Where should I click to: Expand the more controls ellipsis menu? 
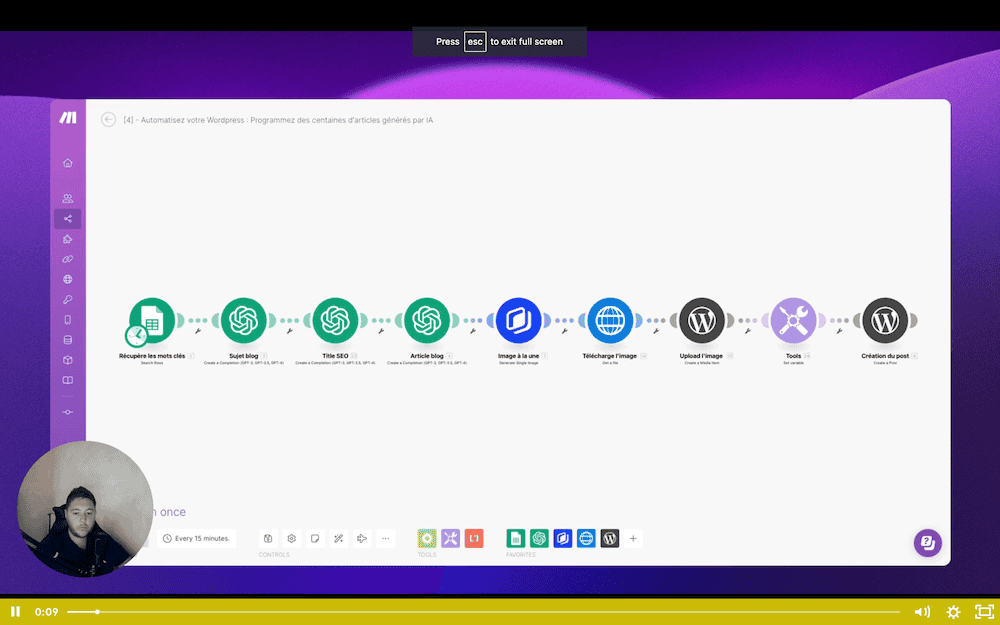pos(386,538)
